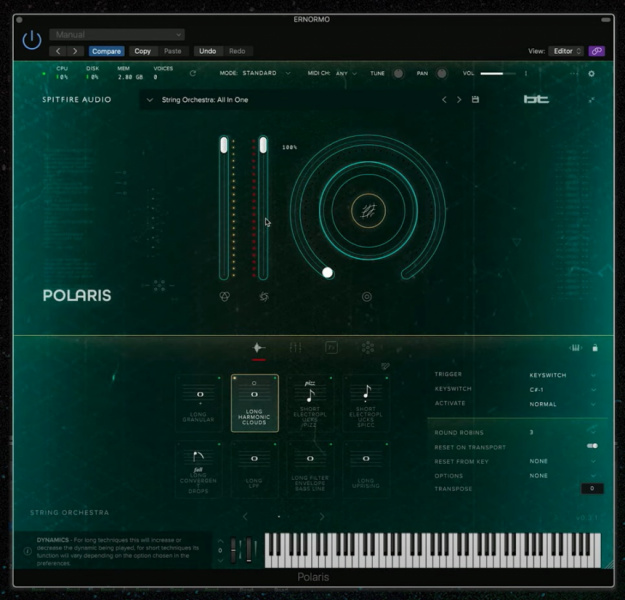Open the Round Robins dropdown
The height and width of the screenshot is (600, 625).
pos(562,432)
